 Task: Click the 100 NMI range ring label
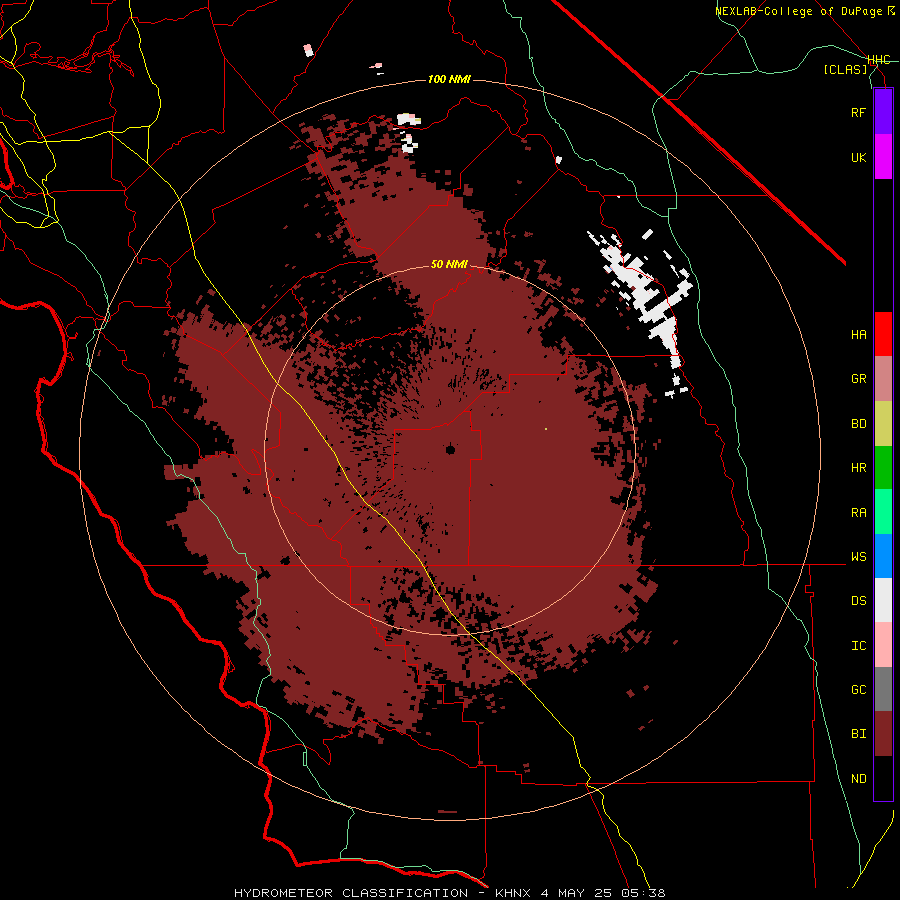(449, 79)
